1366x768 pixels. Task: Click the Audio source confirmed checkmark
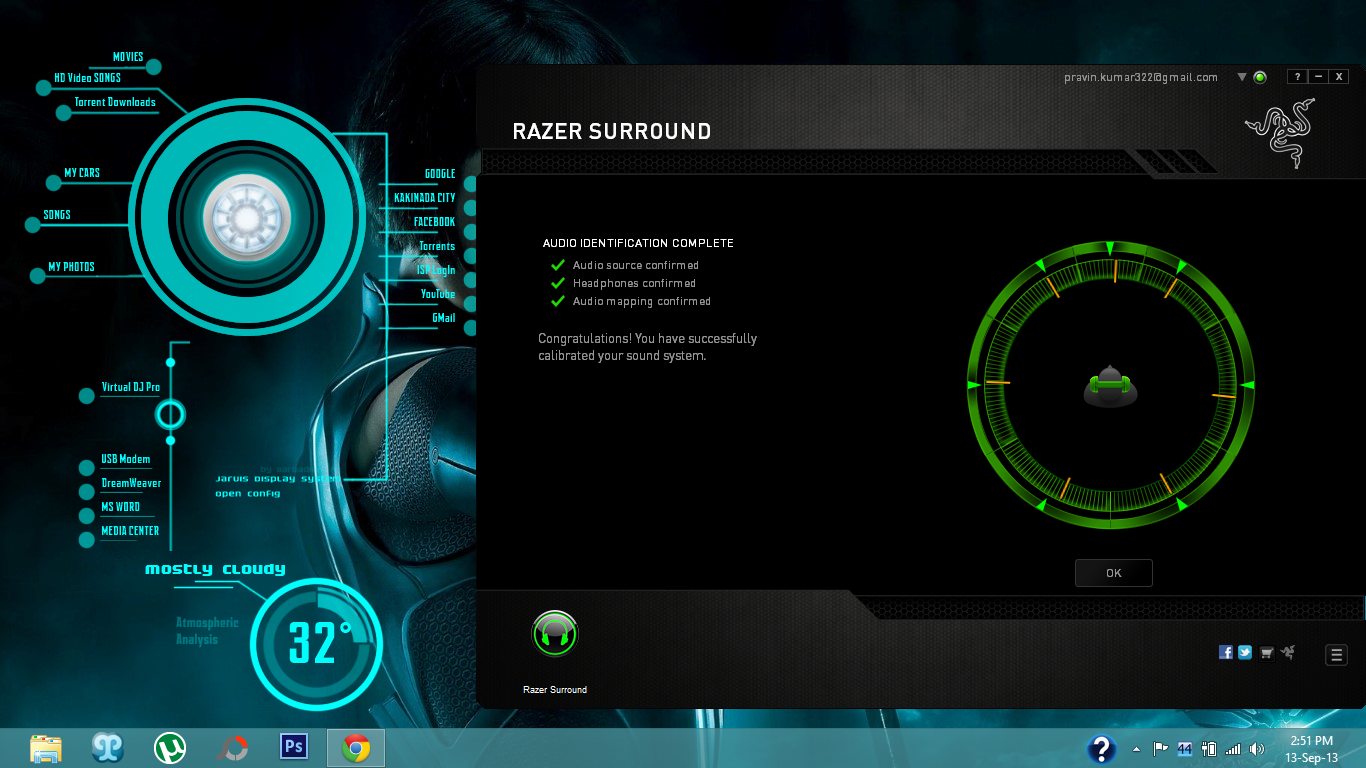pos(557,265)
